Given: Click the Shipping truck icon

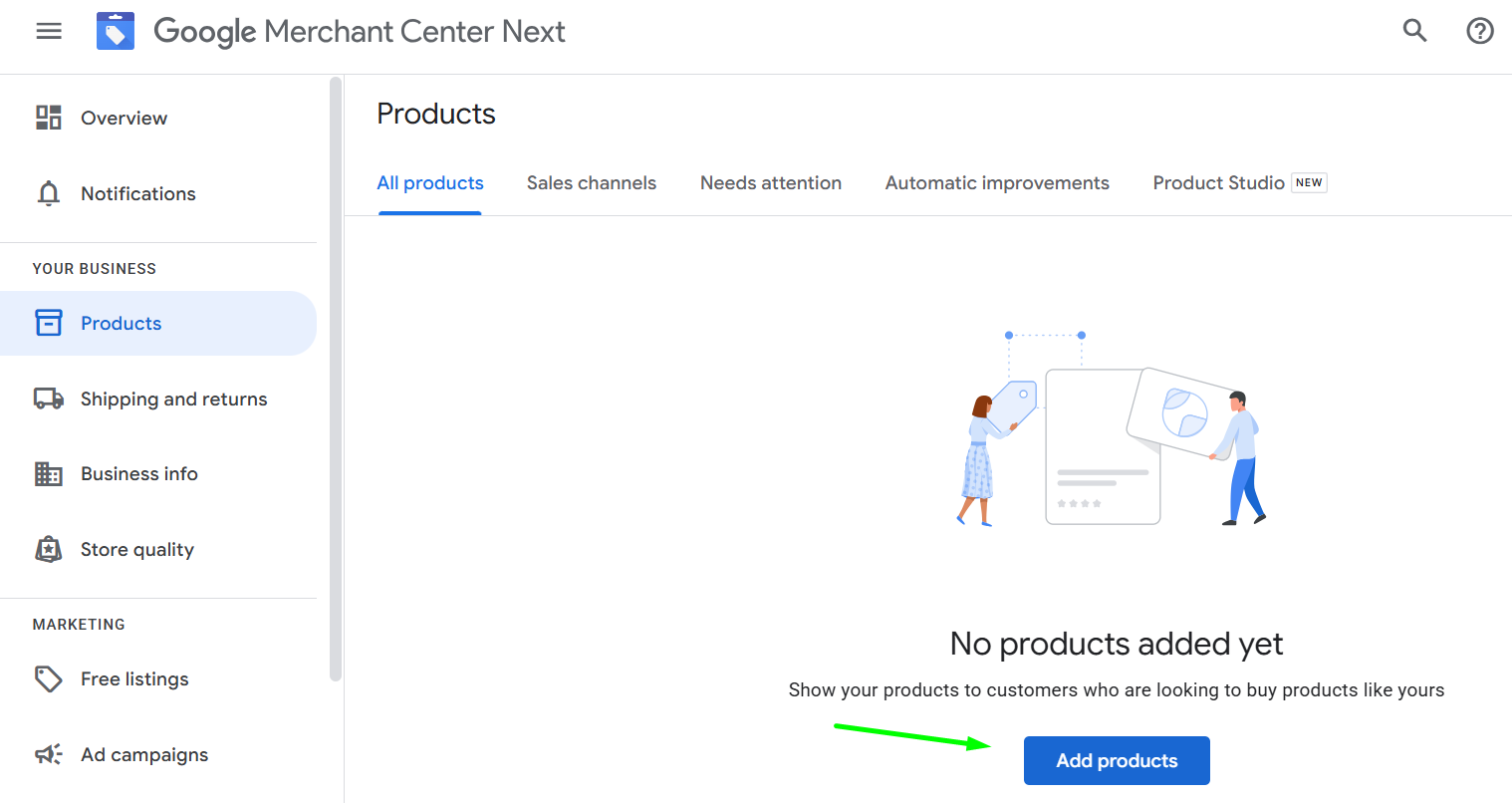Looking at the screenshot, I should click(x=48, y=399).
